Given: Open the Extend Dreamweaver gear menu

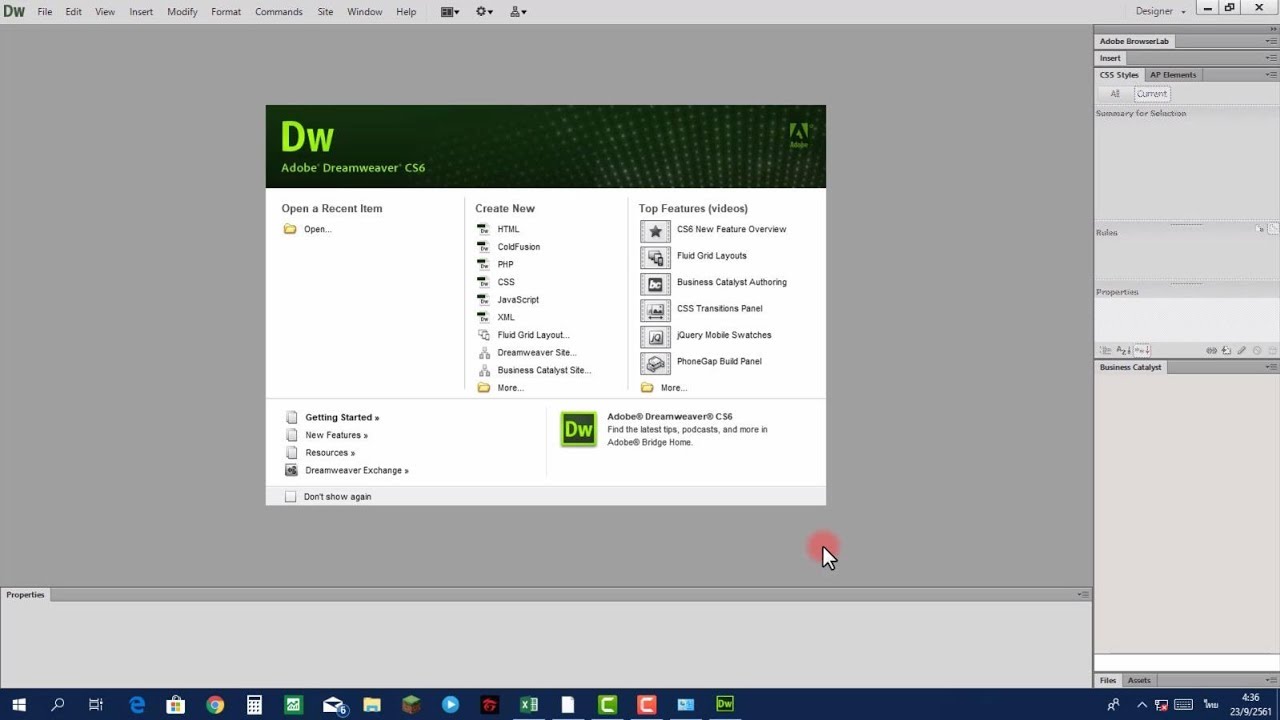Looking at the screenshot, I should (x=485, y=12).
